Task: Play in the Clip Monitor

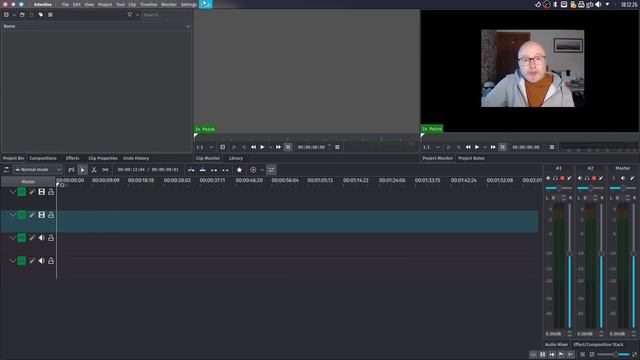Action: click(x=262, y=147)
